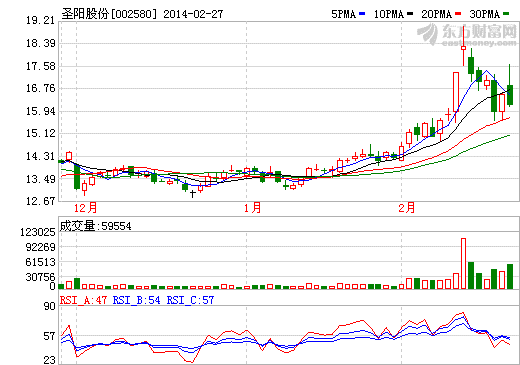The width and height of the screenshot is (520, 365).
Task: Click the red 20PMA legend color swatch
Action: pos(458,14)
